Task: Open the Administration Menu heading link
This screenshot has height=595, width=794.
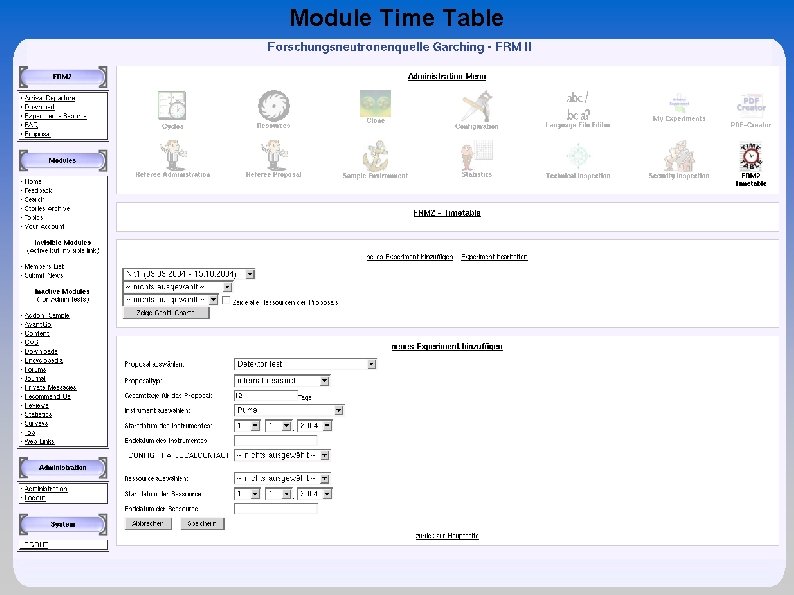Action: pos(447,76)
